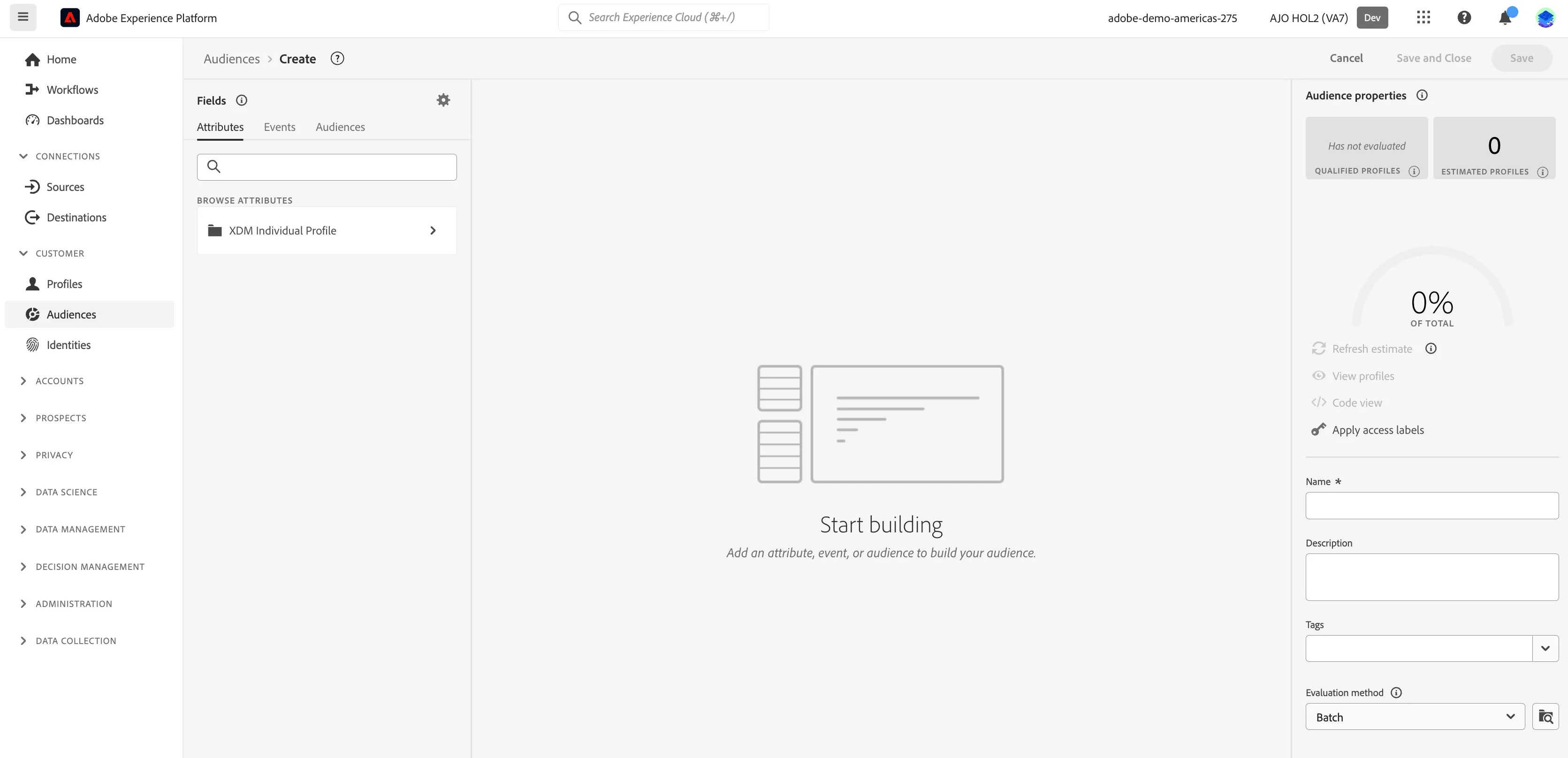Viewport: 1568px width, 758px height.
Task: Click the Evaluation method info icon
Action: pos(1396,692)
